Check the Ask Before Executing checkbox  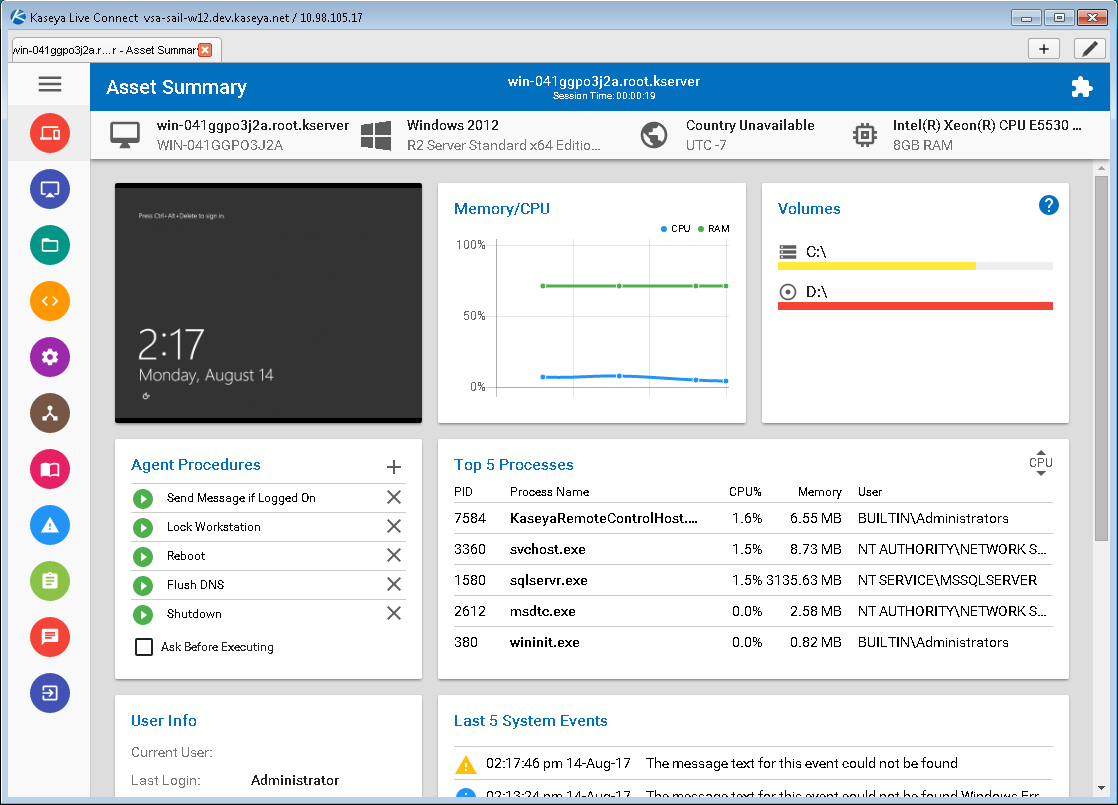coord(144,647)
